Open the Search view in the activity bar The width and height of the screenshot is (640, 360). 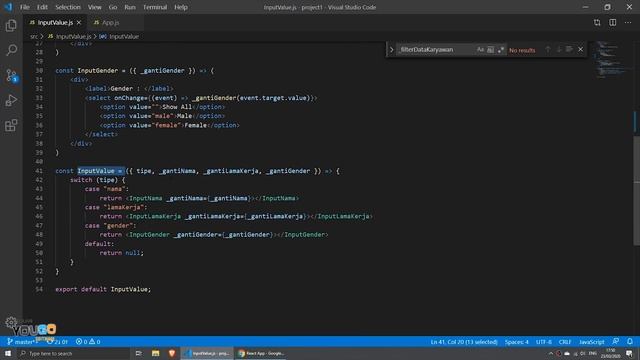(x=11, y=50)
